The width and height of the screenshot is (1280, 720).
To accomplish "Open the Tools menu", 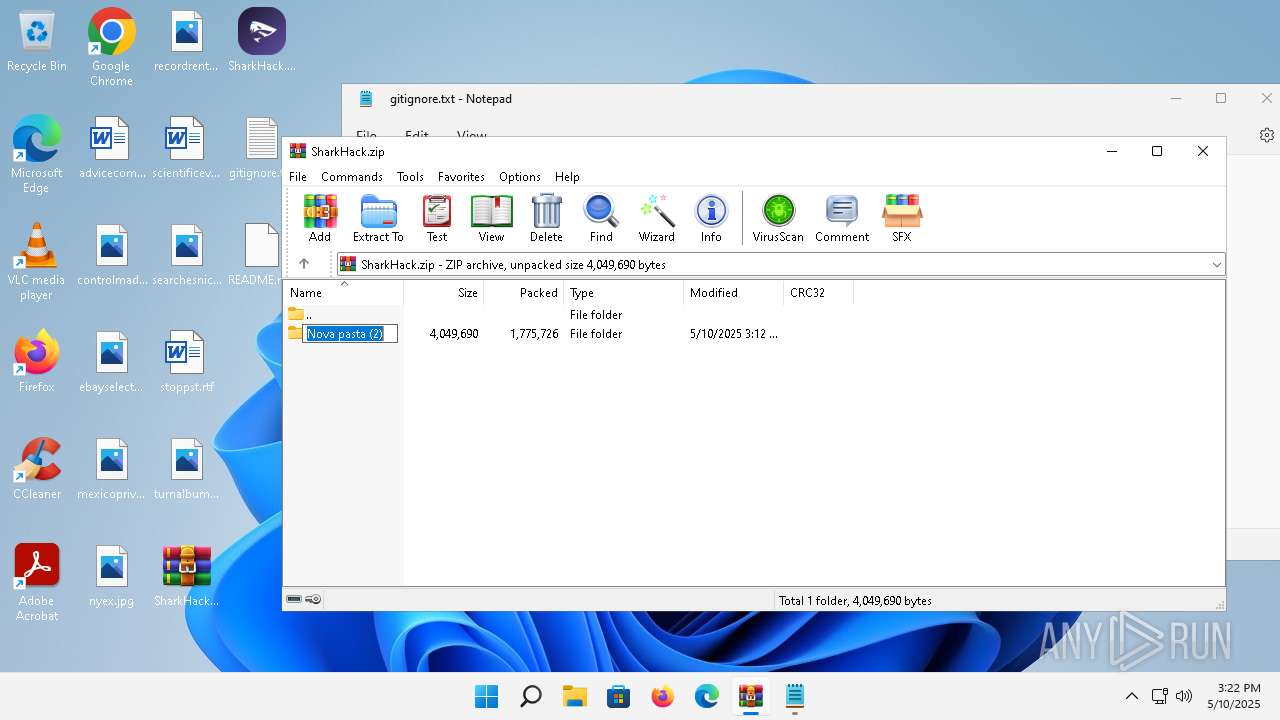I will (410, 176).
